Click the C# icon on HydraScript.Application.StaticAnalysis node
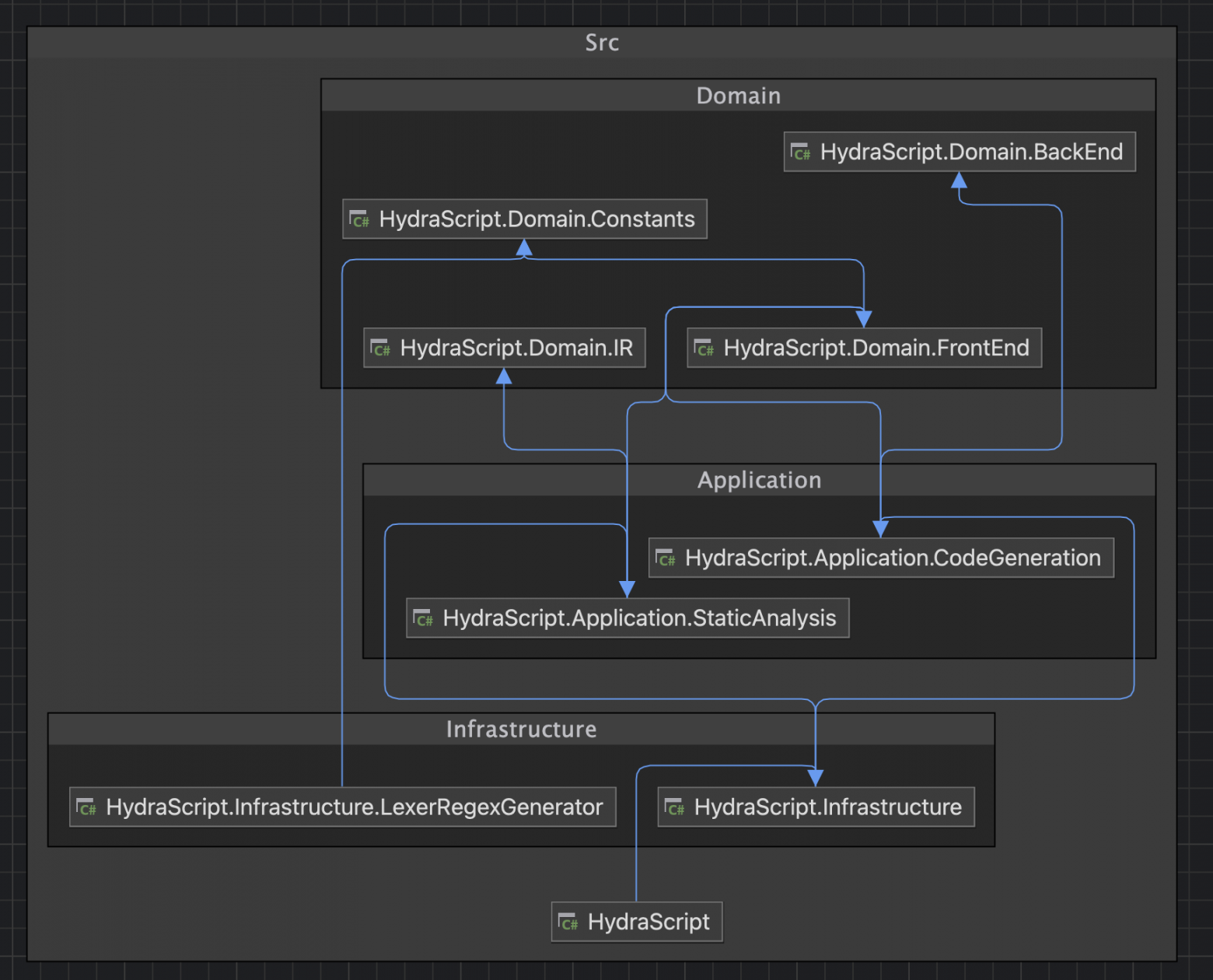Image resolution: width=1213 pixels, height=980 pixels. pyautogui.click(x=423, y=618)
